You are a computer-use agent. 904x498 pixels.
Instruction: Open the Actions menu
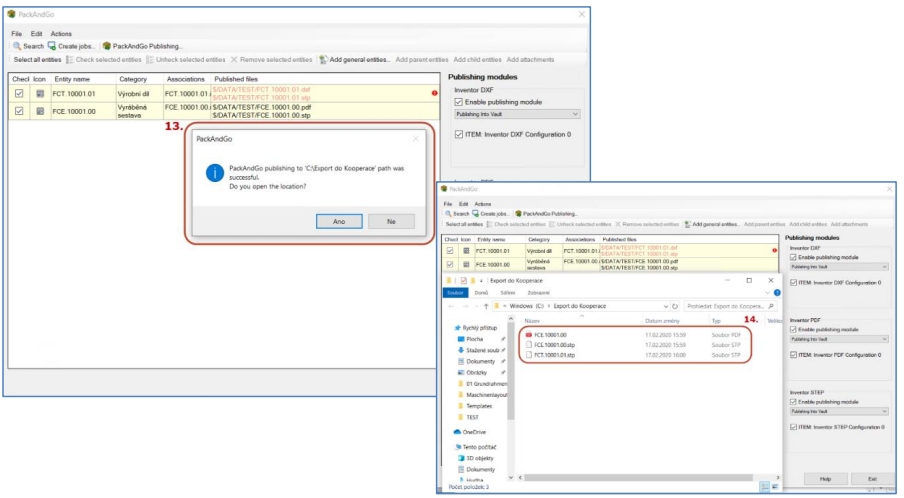61,34
